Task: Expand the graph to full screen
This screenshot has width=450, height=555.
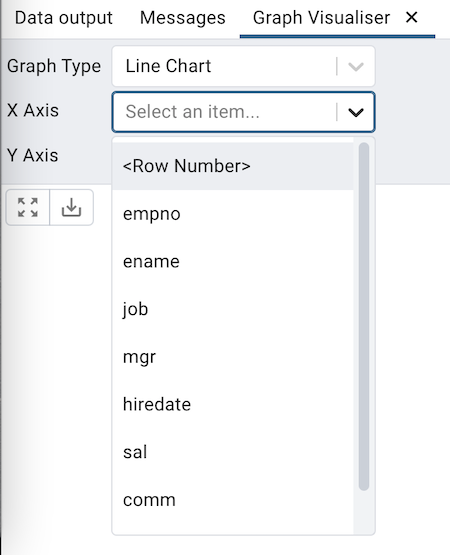Action: click(x=28, y=207)
